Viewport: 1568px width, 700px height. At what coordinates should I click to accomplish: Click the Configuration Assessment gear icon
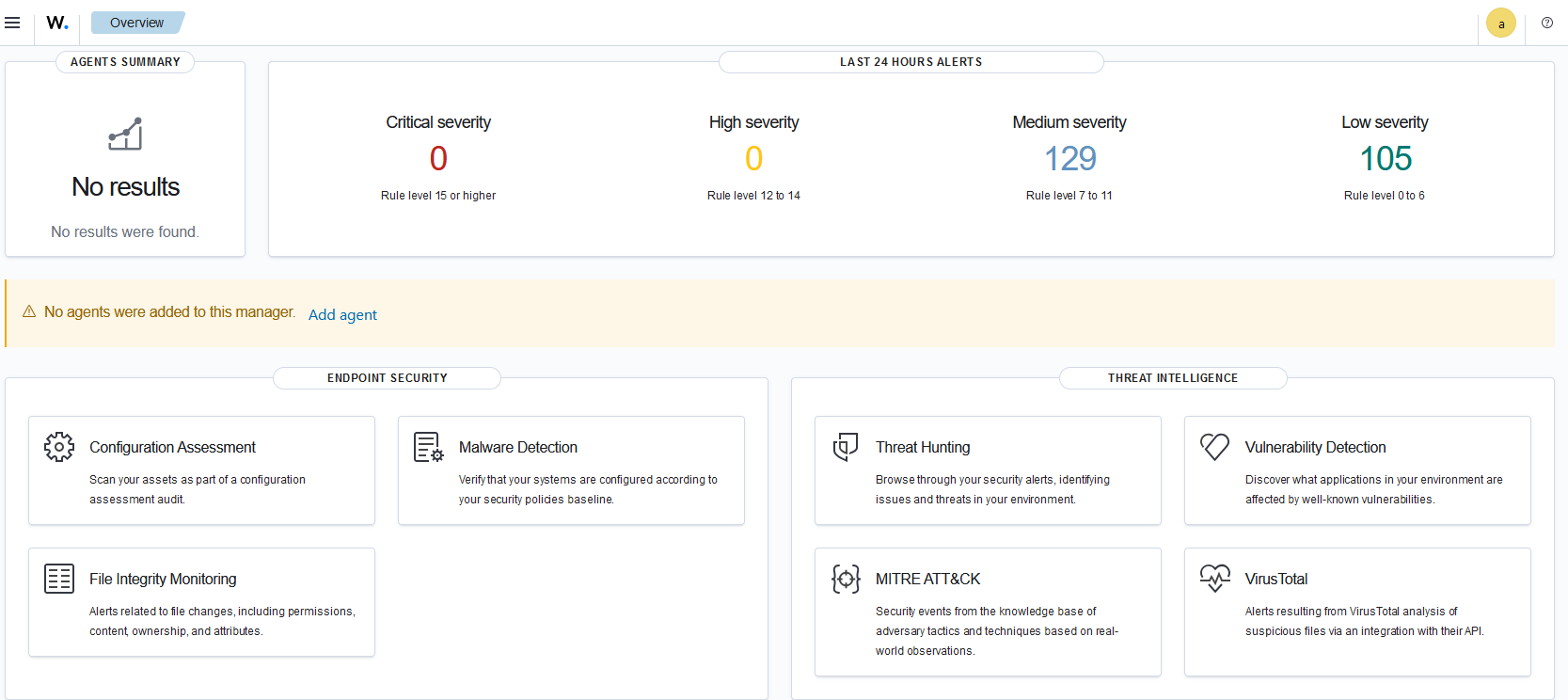coord(59,447)
